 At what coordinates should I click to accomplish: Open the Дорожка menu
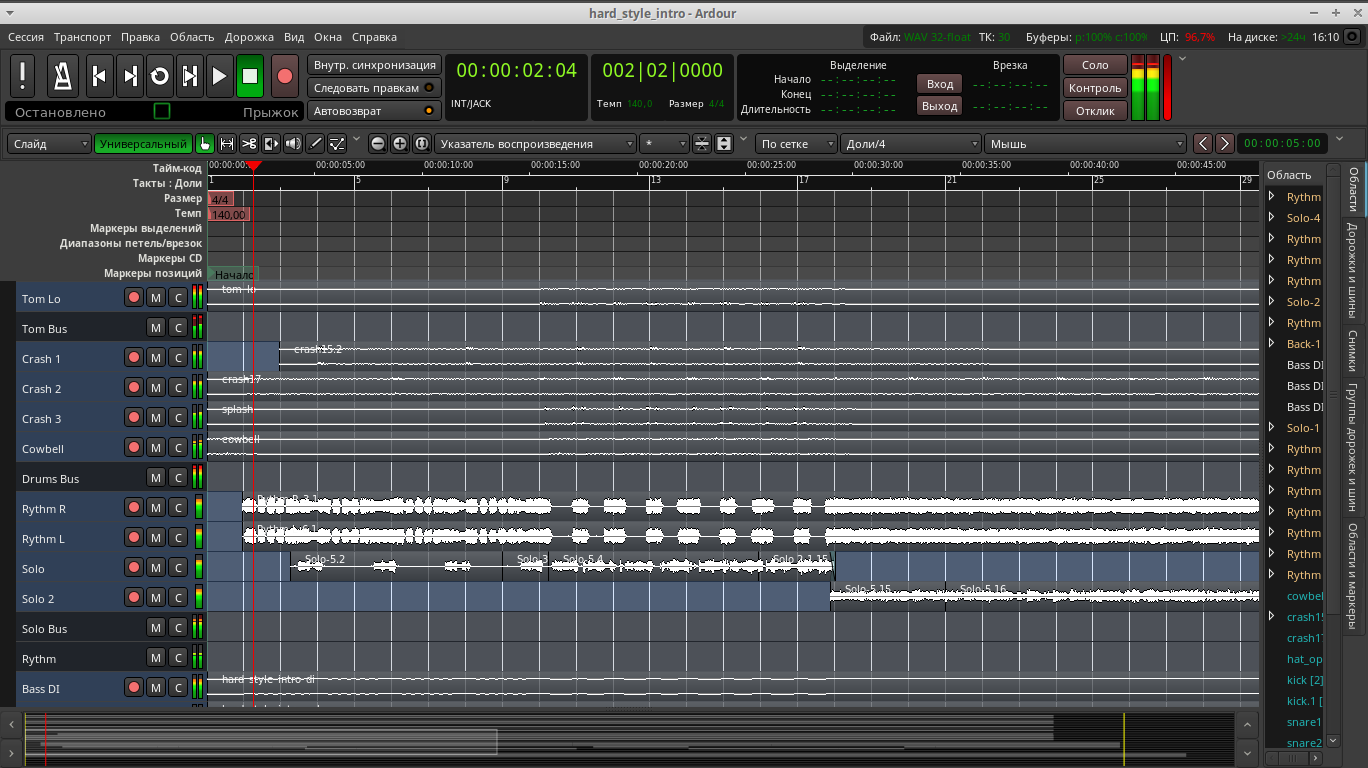click(249, 37)
